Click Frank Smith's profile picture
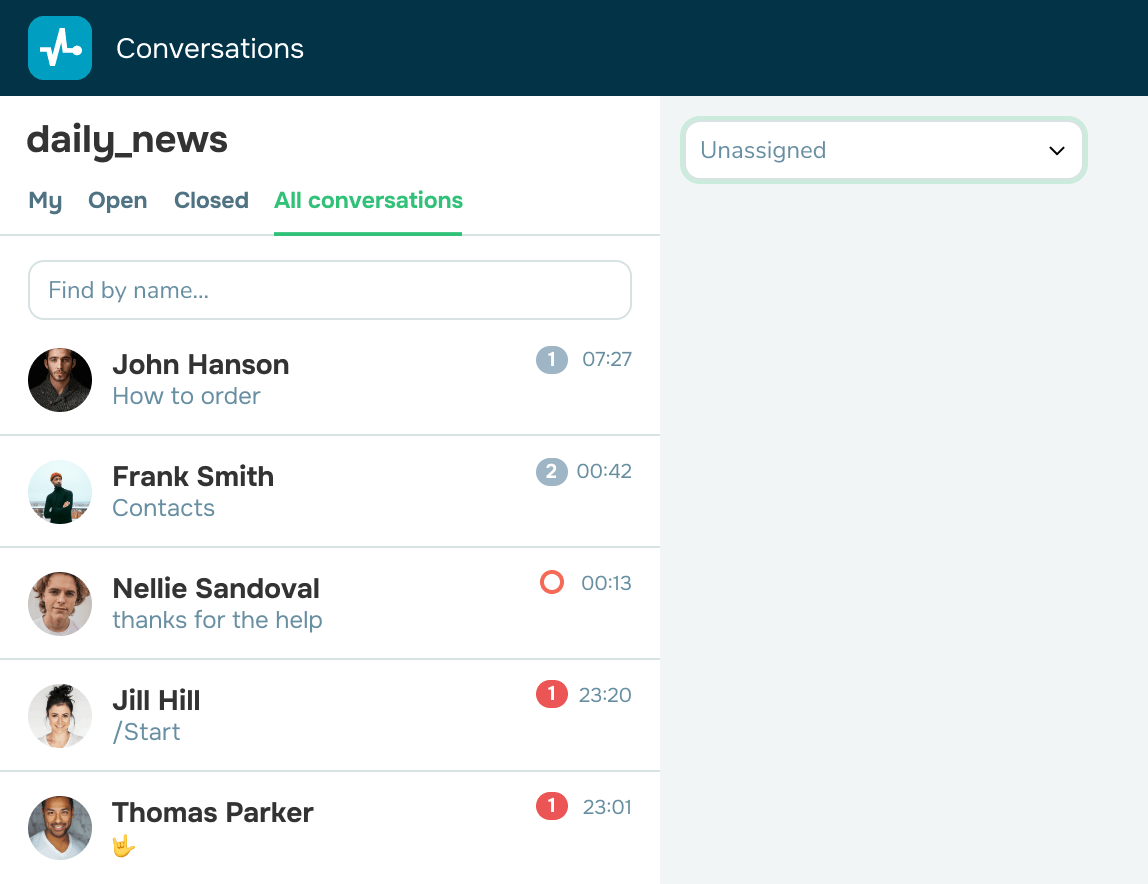Viewport: 1148px width, 884px height. (60, 492)
